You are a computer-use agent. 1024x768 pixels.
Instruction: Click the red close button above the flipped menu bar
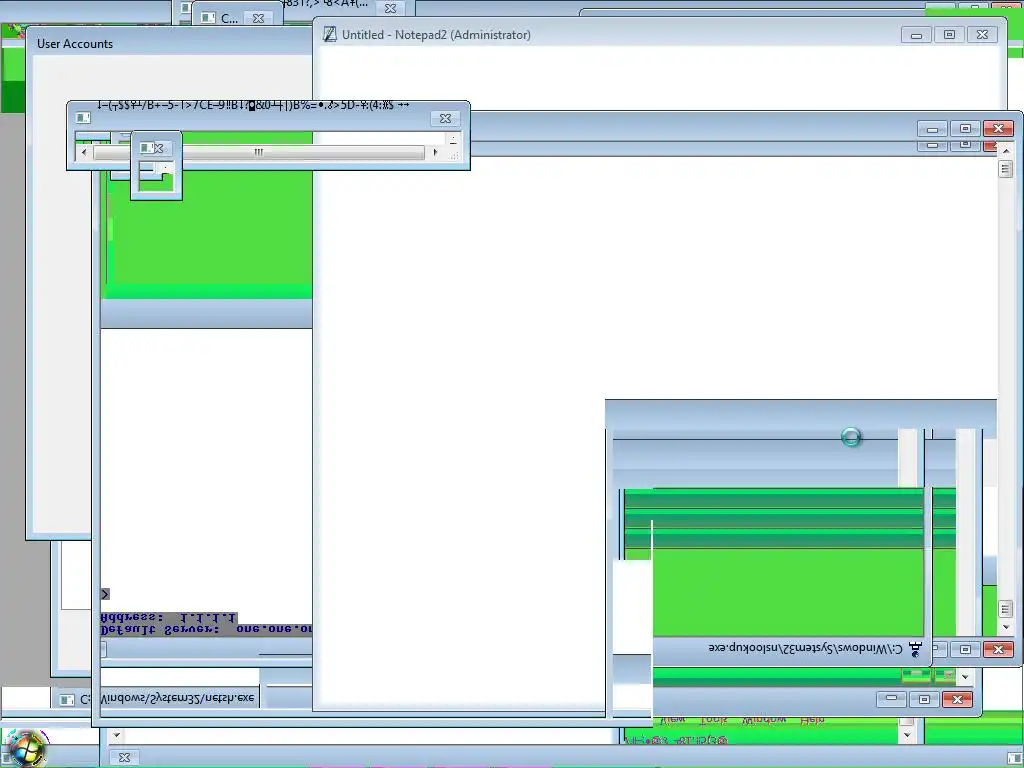[957, 699]
